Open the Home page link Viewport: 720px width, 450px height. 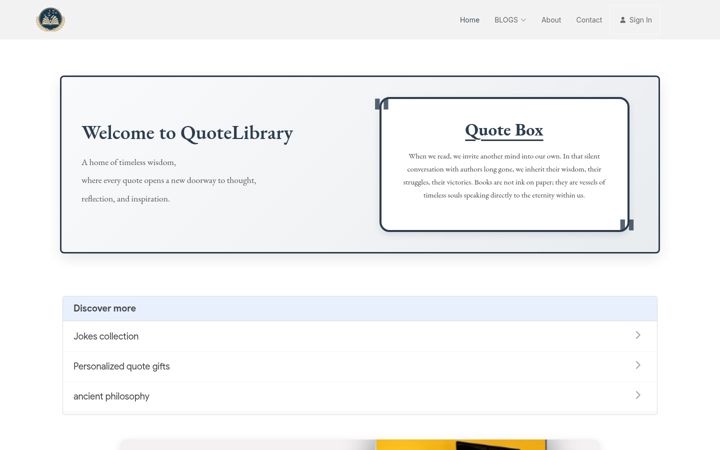pyautogui.click(x=469, y=20)
